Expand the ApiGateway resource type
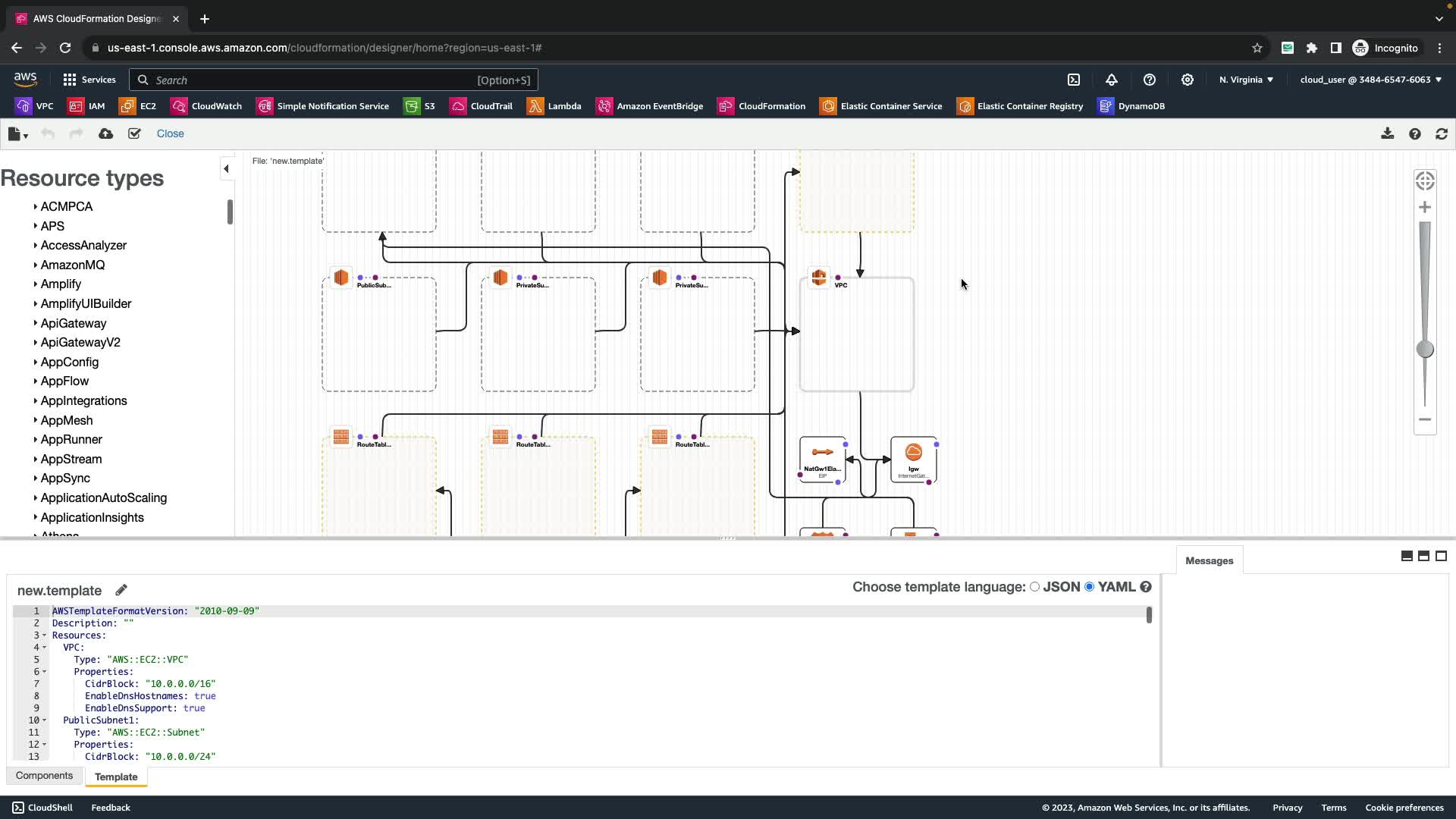The width and height of the screenshot is (1456, 819). click(74, 323)
